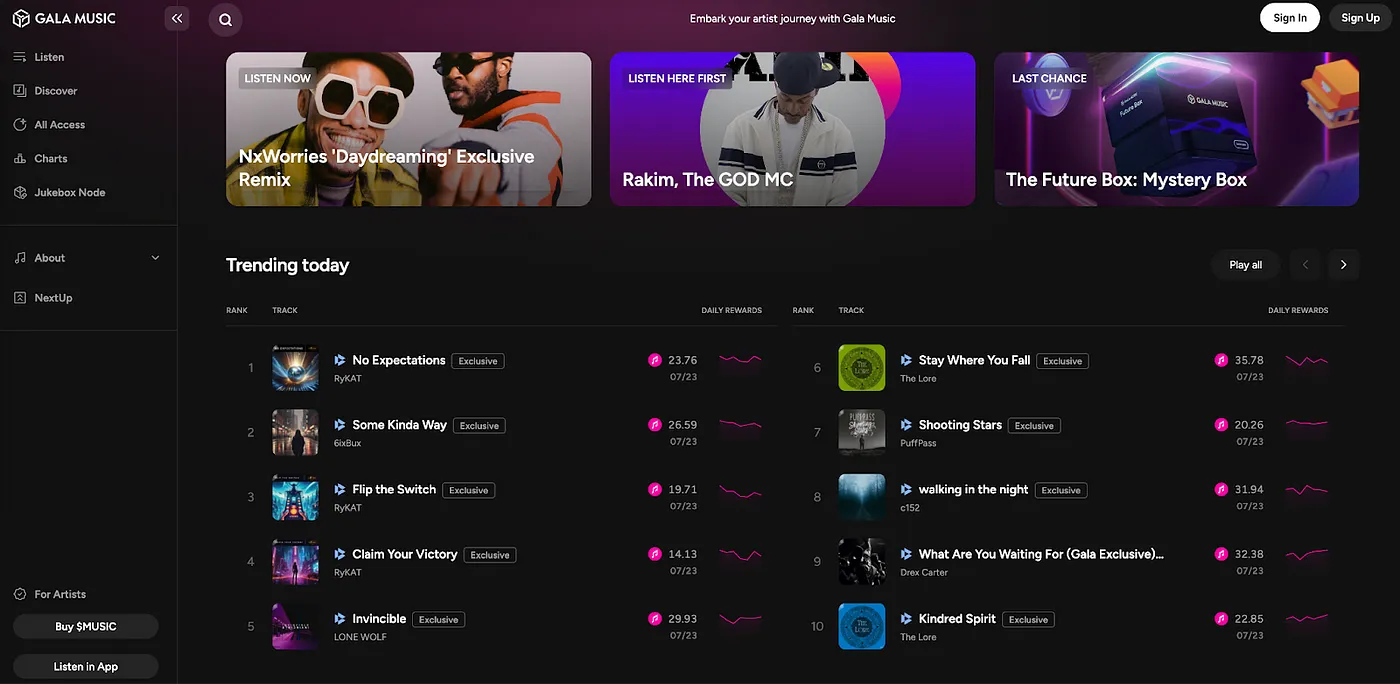Click the All Access sidebar icon
This screenshot has height=684, width=1400.
pyautogui.click(x=20, y=125)
